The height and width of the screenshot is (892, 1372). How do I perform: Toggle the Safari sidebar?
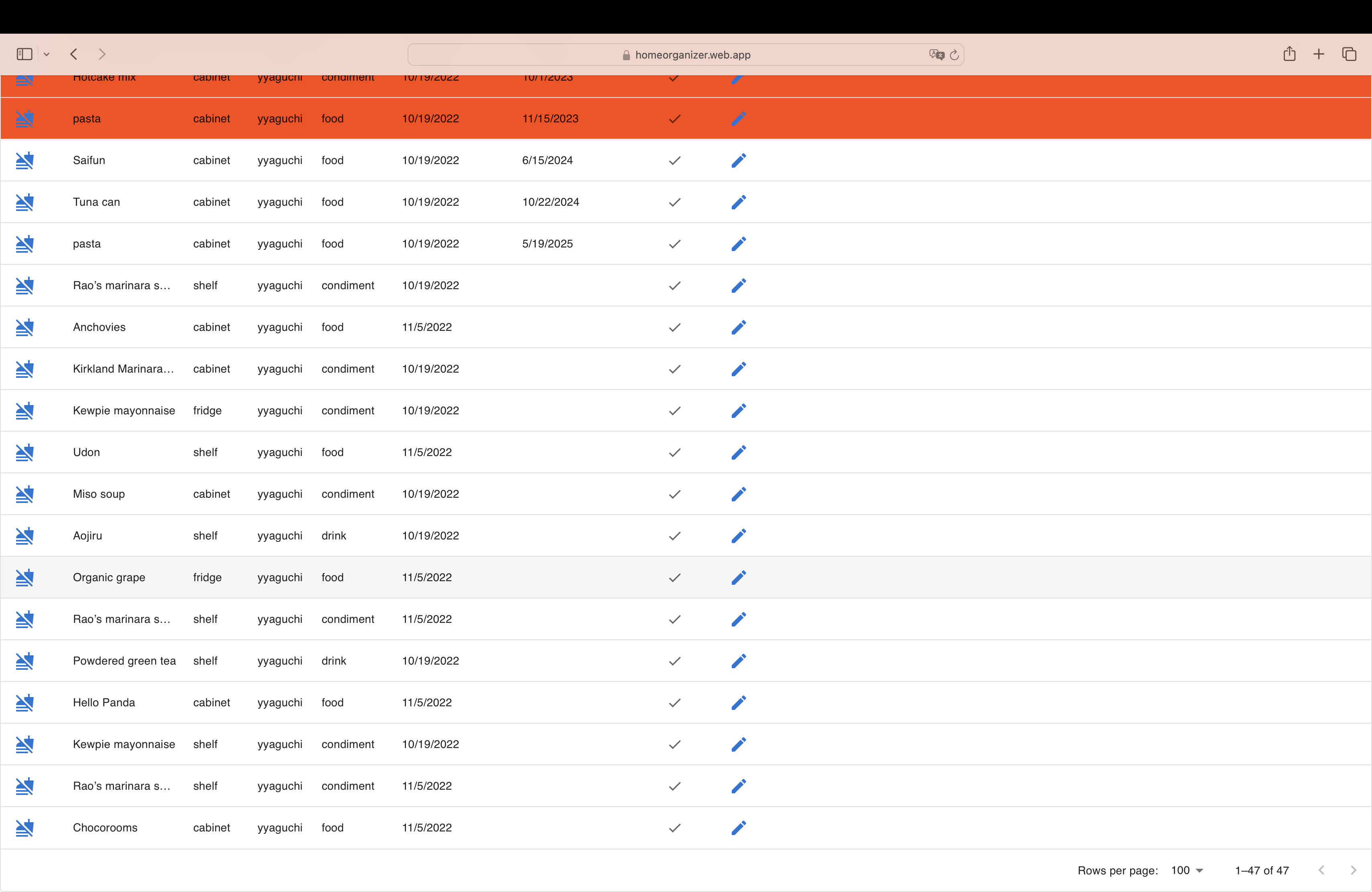tap(24, 54)
